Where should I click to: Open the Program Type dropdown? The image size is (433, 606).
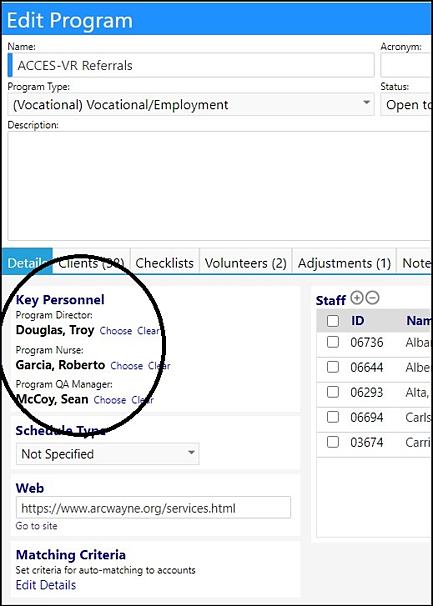[x=191, y=104]
